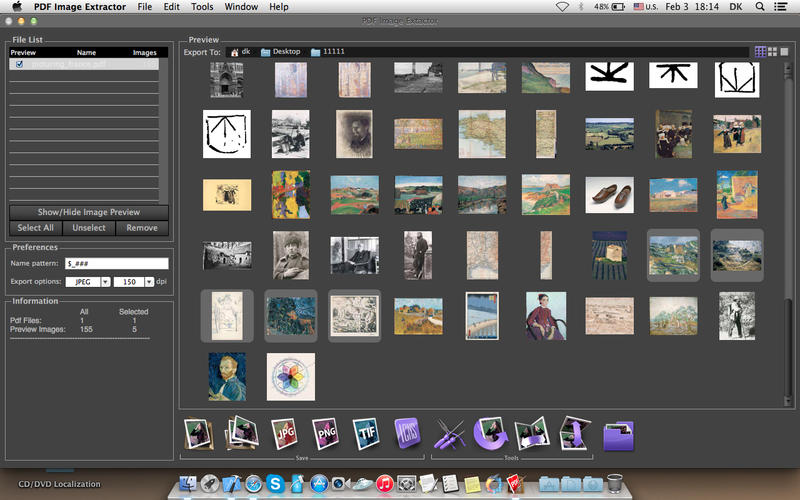Open the crossed screwdrivers tool icon
The image size is (800, 500).
click(448, 434)
